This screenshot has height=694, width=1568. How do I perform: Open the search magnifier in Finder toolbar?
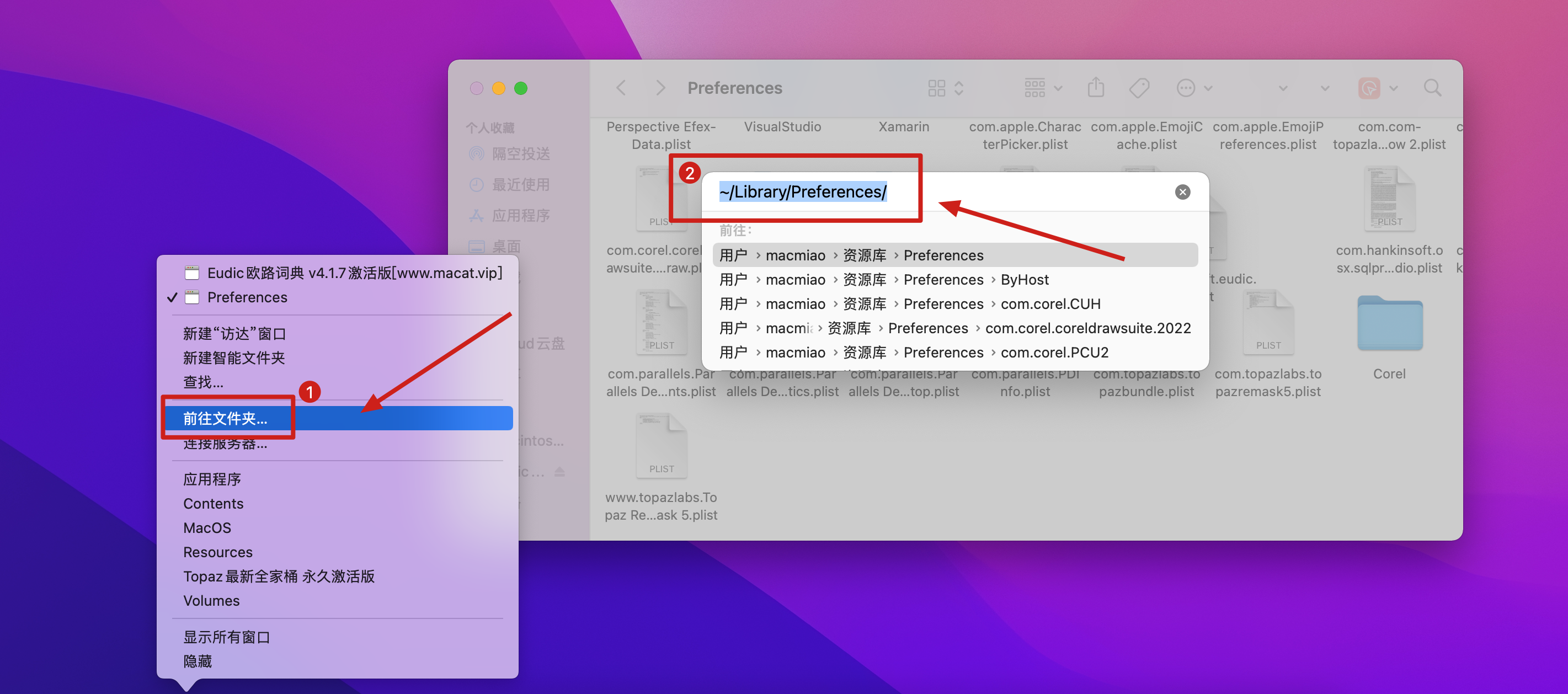click(1432, 88)
